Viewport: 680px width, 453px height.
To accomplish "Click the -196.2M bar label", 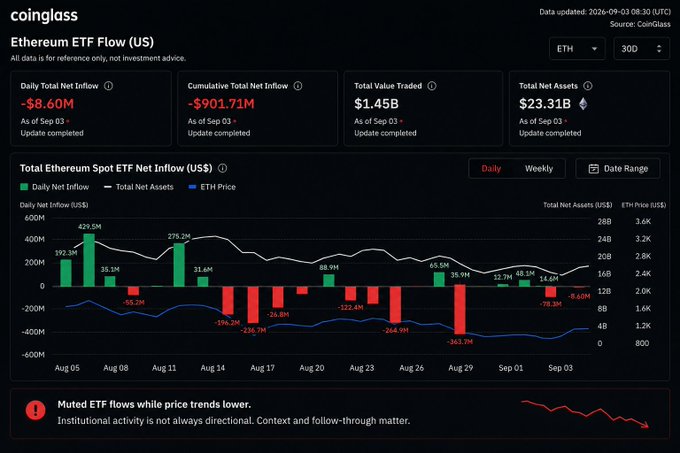I will (227, 323).
